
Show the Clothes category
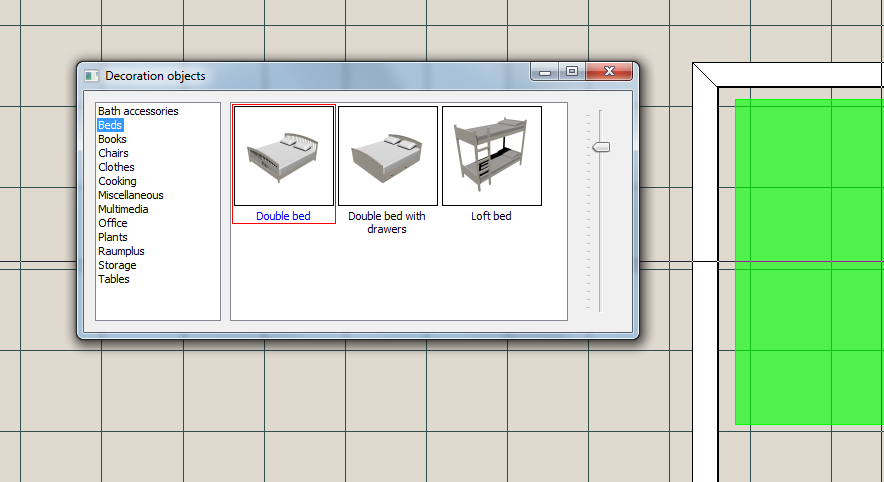pyautogui.click(x=116, y=167)
